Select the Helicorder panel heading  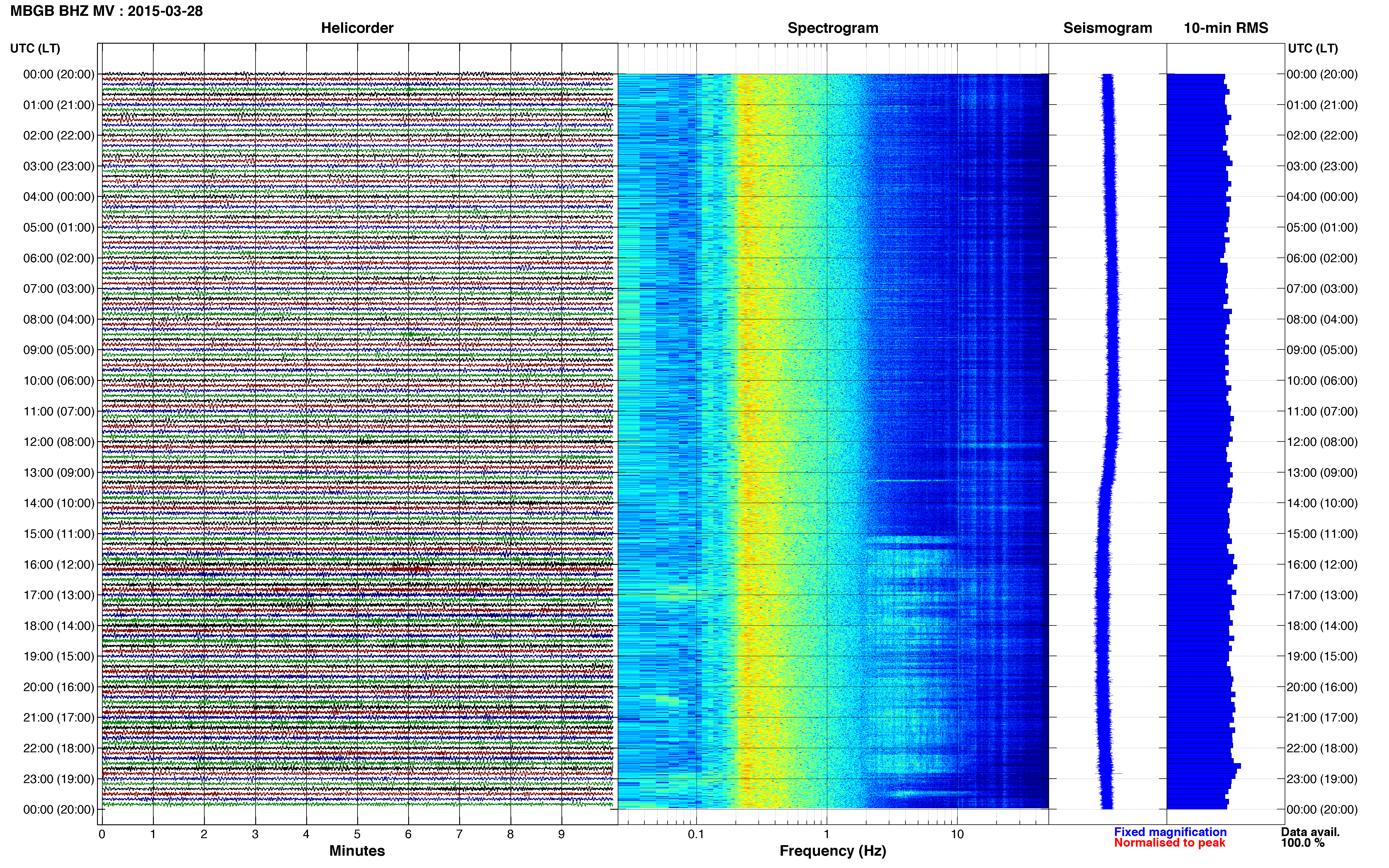[x=357, y=28]
